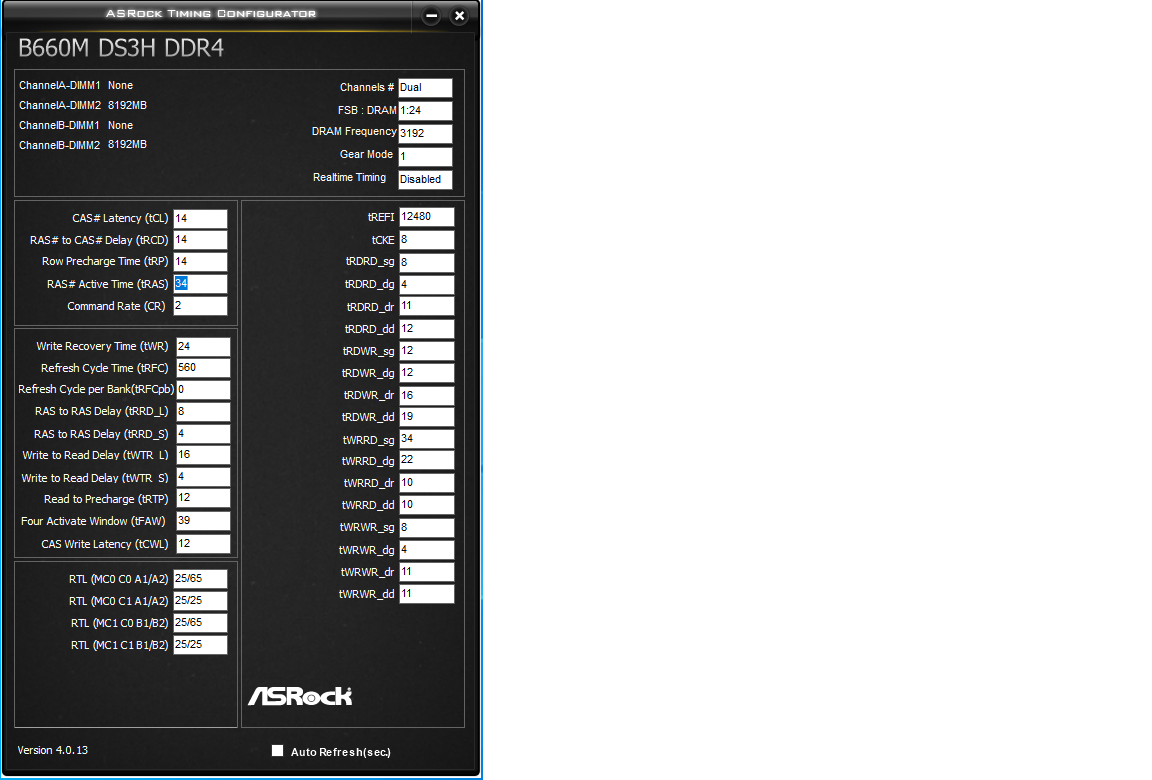Click the tWRWR_dr value field
1152x780 pixels.
pos(427,572)
